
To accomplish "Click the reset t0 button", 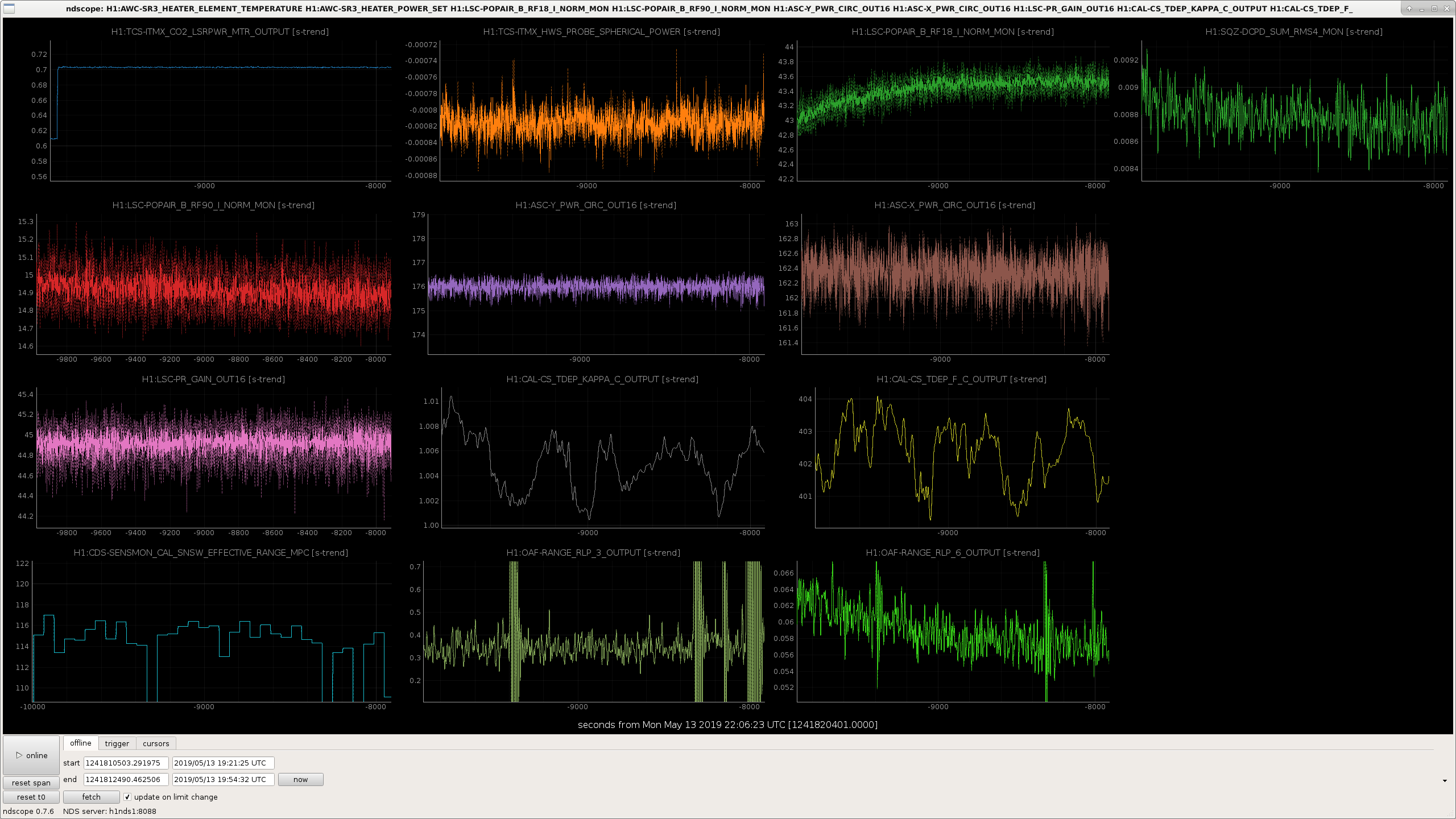I will [x=31, y=797].
